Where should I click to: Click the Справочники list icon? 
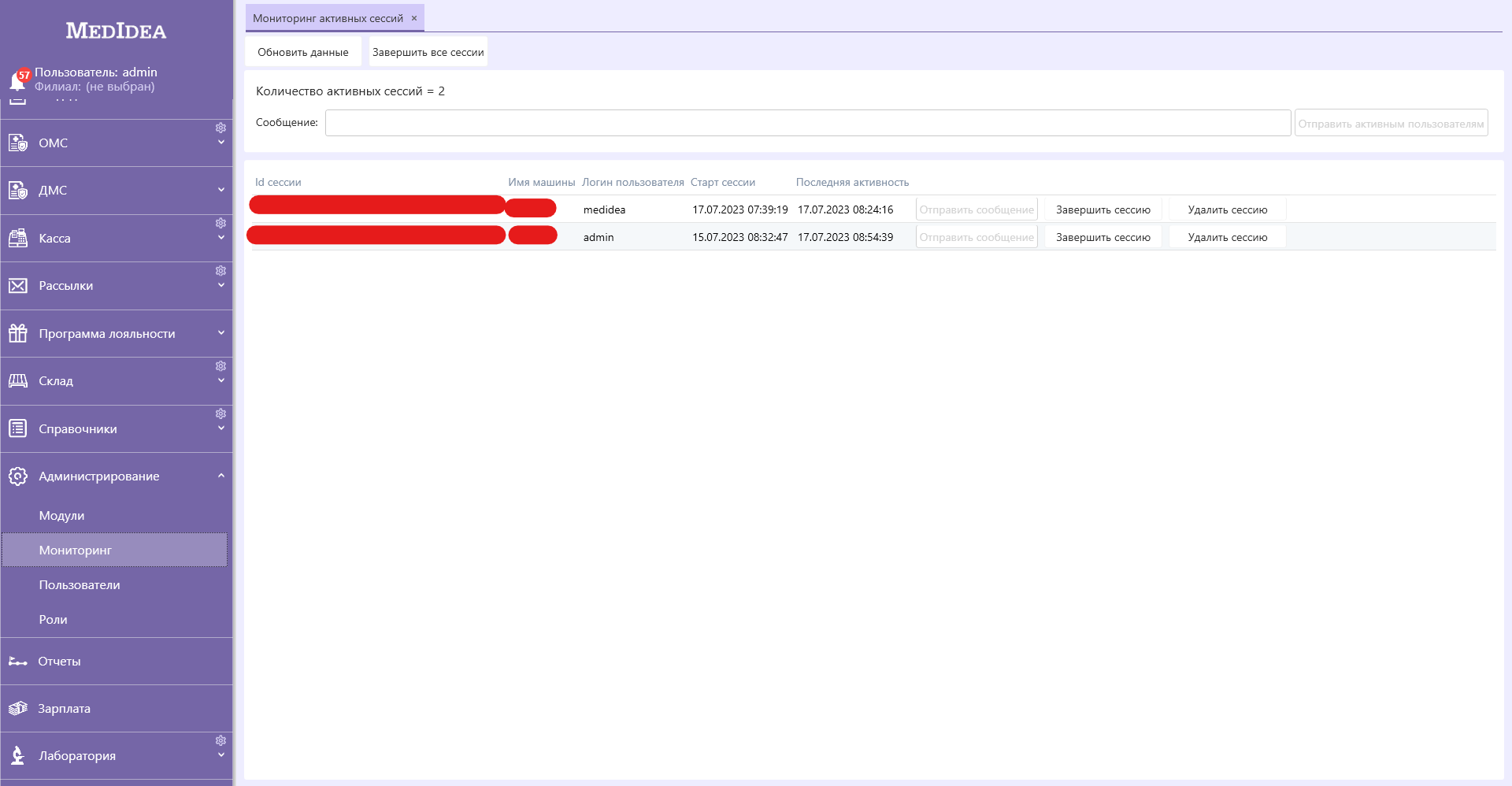pos(18,428)
